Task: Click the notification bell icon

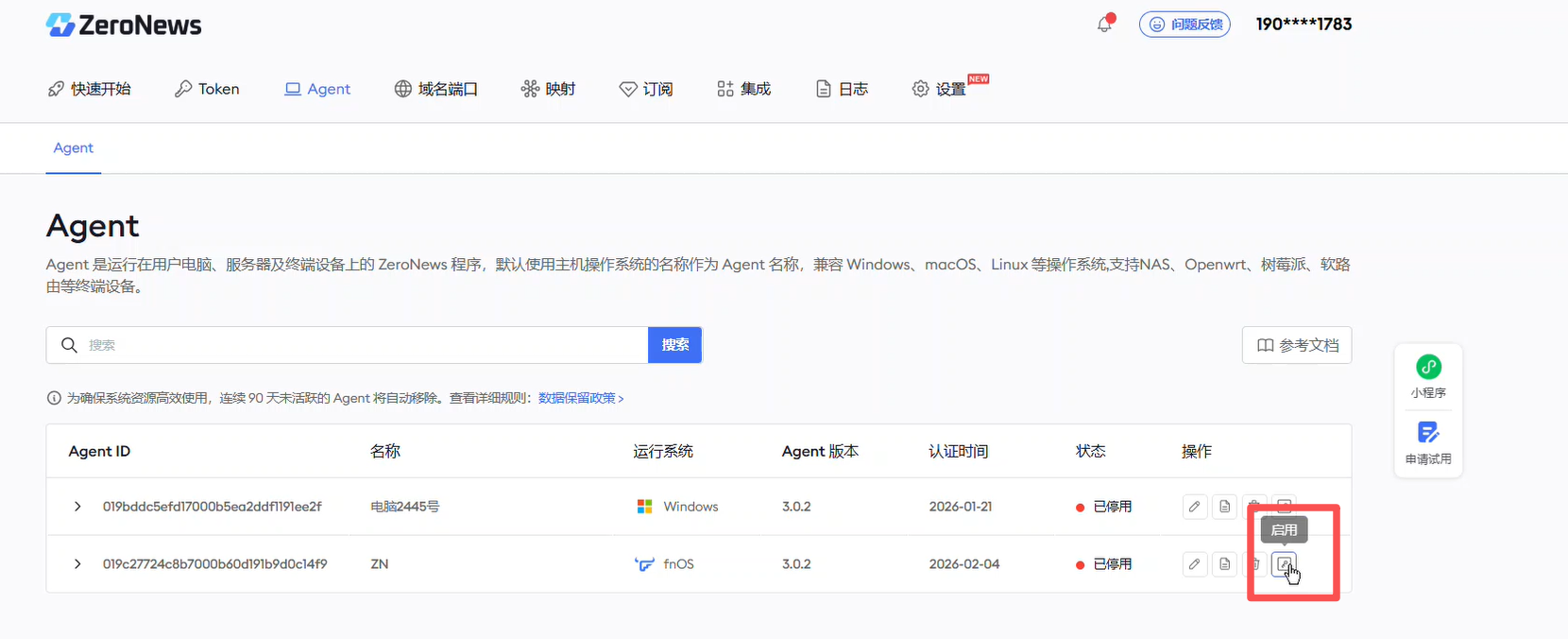Action: 1104,25
